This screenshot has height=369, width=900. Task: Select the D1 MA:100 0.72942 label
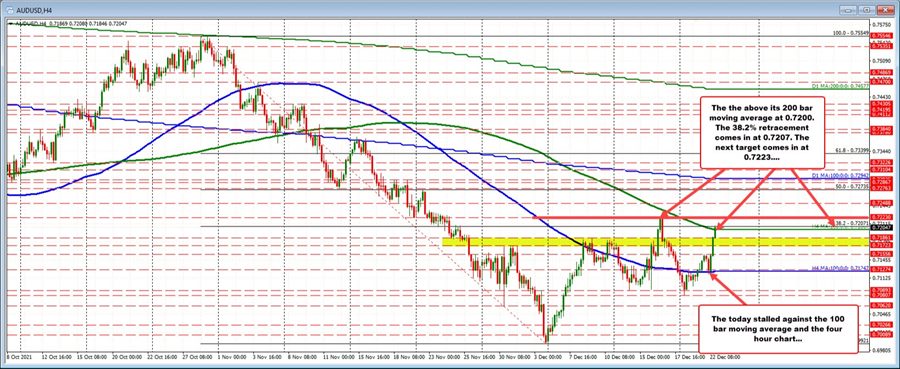pos(840,175)
